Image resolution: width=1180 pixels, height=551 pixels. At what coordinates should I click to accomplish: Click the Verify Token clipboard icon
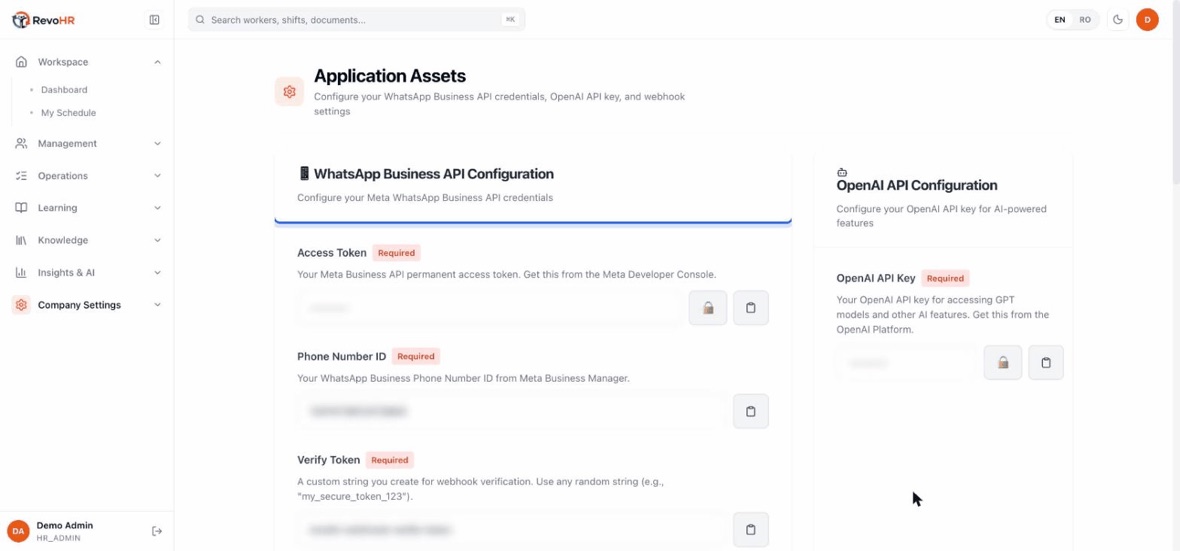[x=750, y=529]
